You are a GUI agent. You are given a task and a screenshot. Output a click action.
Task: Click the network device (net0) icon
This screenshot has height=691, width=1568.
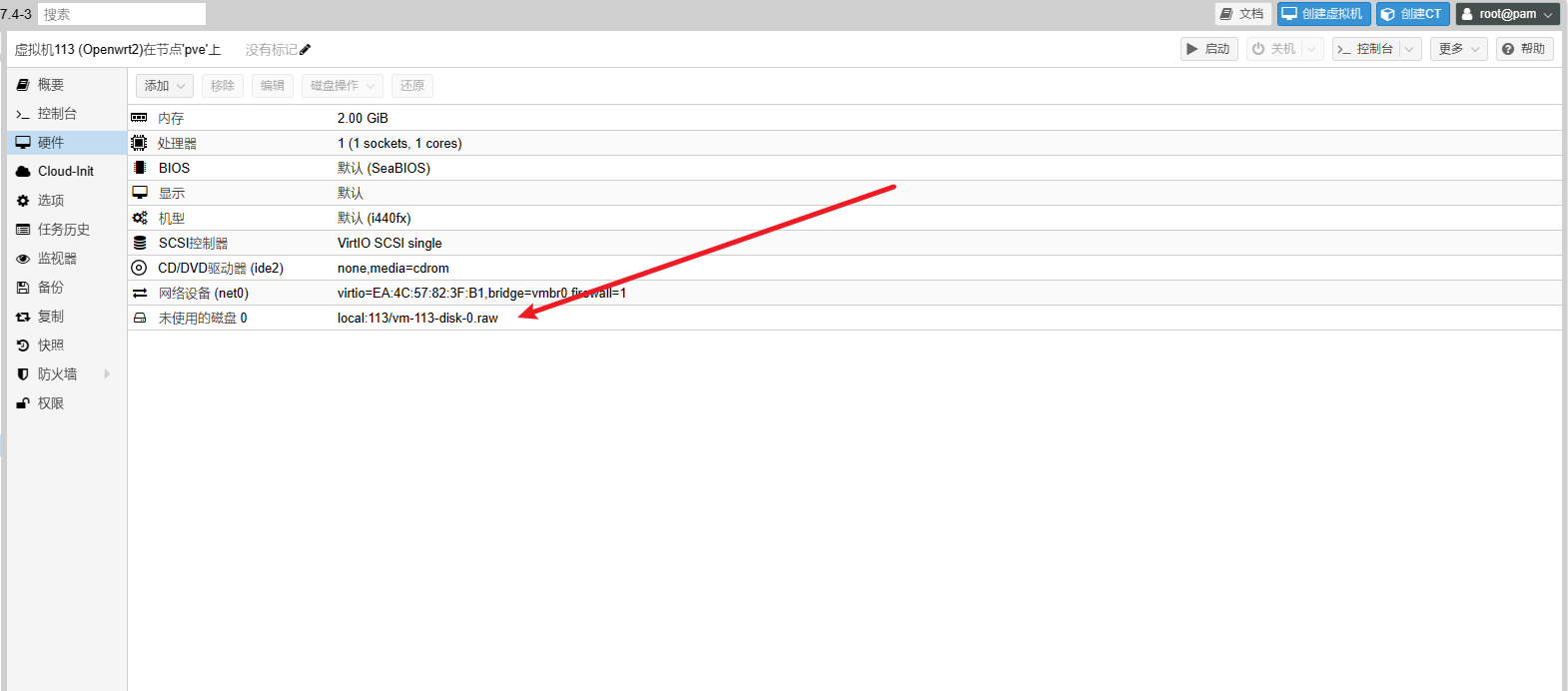tap(140, 293)
